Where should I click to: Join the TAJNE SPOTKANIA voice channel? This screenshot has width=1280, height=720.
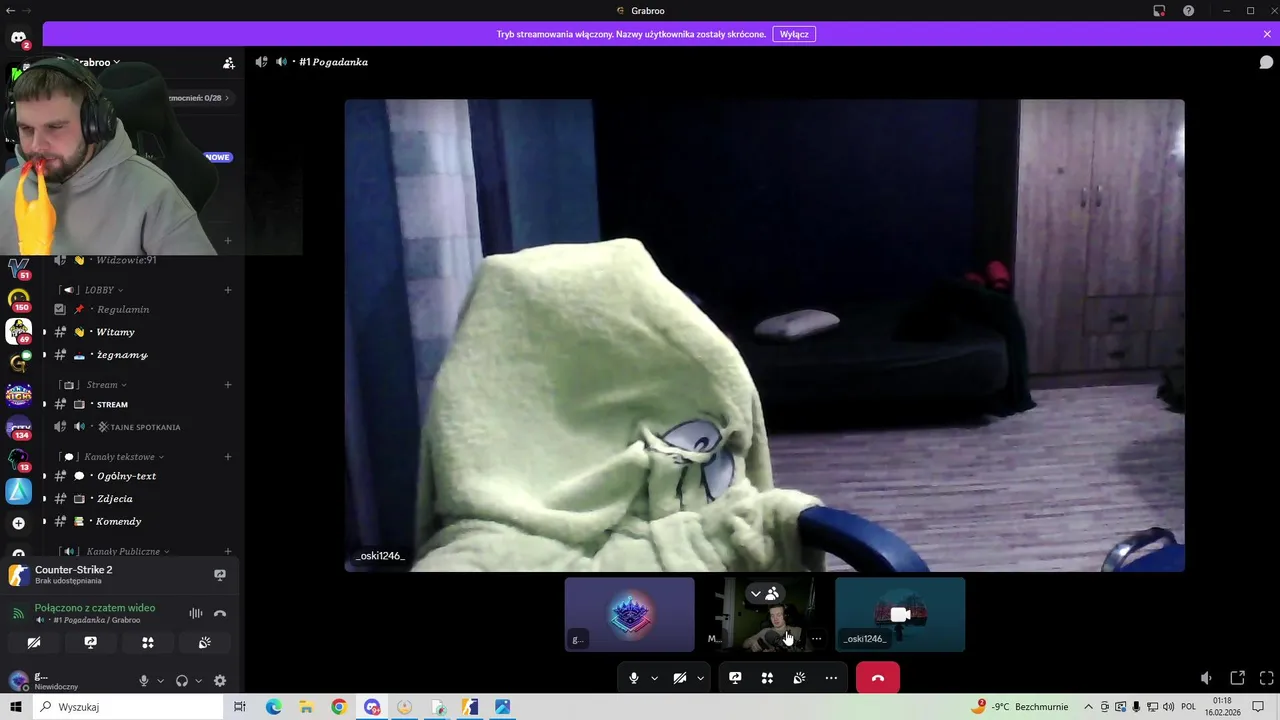click(140, 427)
